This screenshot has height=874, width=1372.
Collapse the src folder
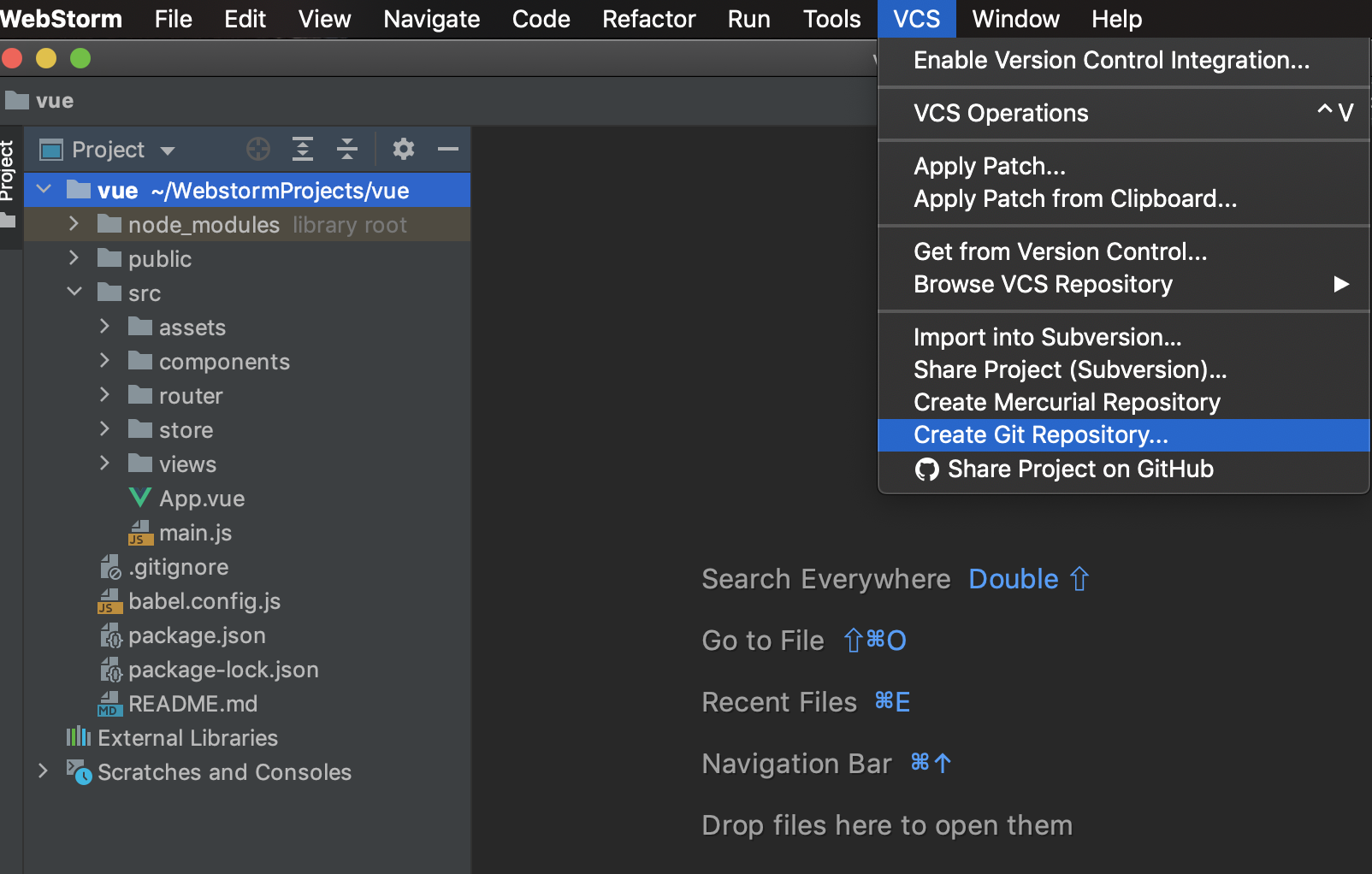click(74, 292)
